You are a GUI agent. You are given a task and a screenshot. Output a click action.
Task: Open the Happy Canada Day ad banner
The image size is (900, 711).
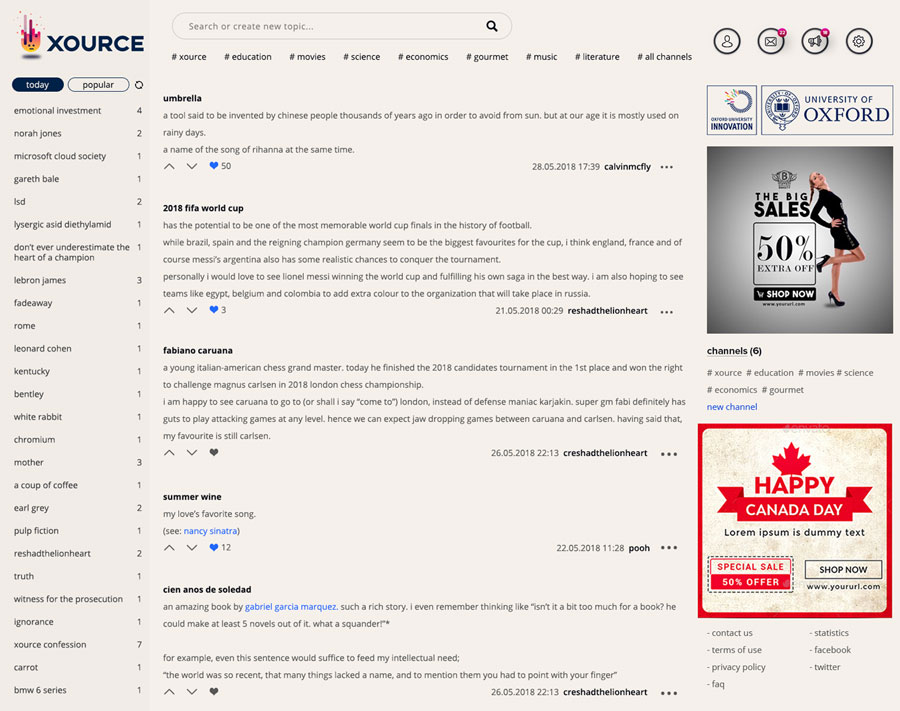(x=794, y=521)
